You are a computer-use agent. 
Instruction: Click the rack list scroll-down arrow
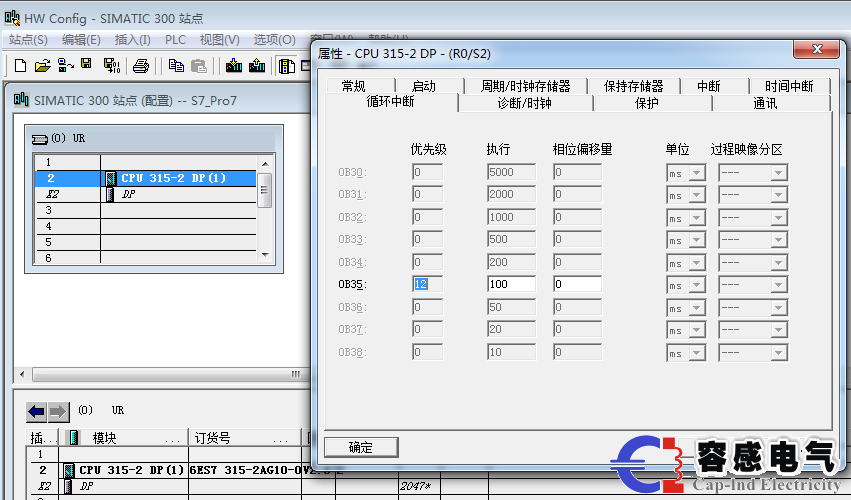click(x=265, y=255)
